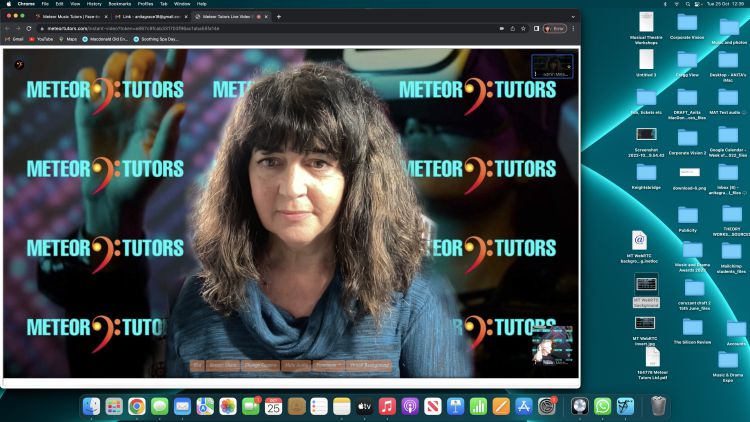750x422 pixels.
Task: Open Finder from the dock
Action: pyautogui.click(x=91, y=407)
